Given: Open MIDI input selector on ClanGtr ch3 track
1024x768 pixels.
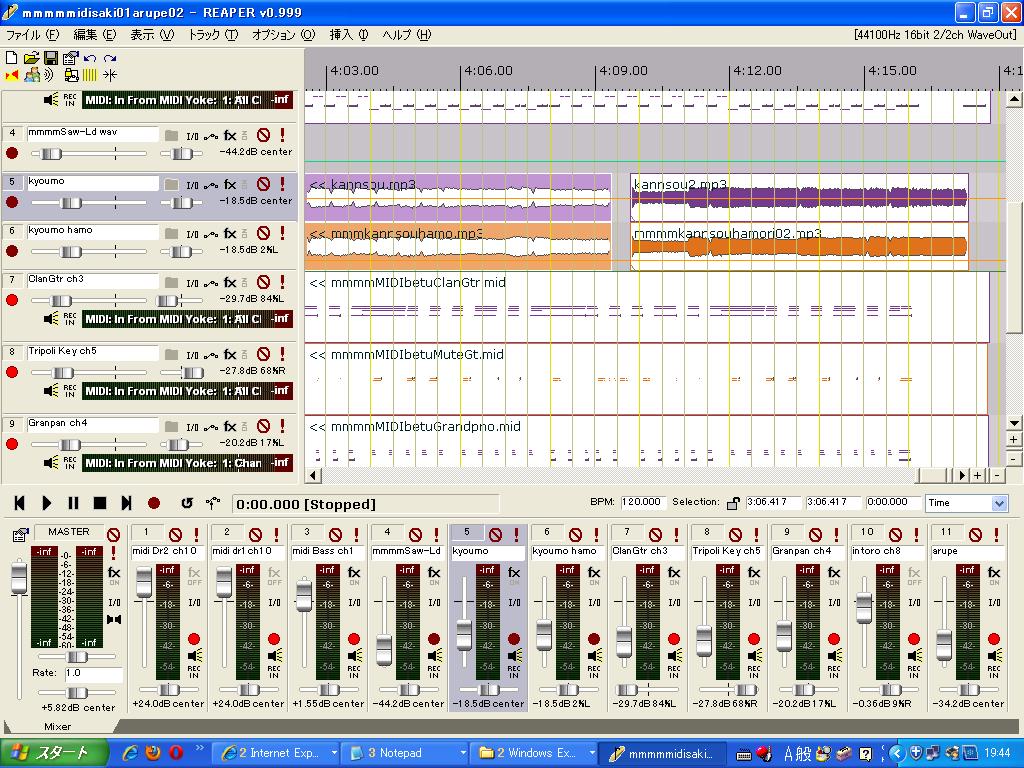Looking at the screenshot, I should [x=173, y=319].
